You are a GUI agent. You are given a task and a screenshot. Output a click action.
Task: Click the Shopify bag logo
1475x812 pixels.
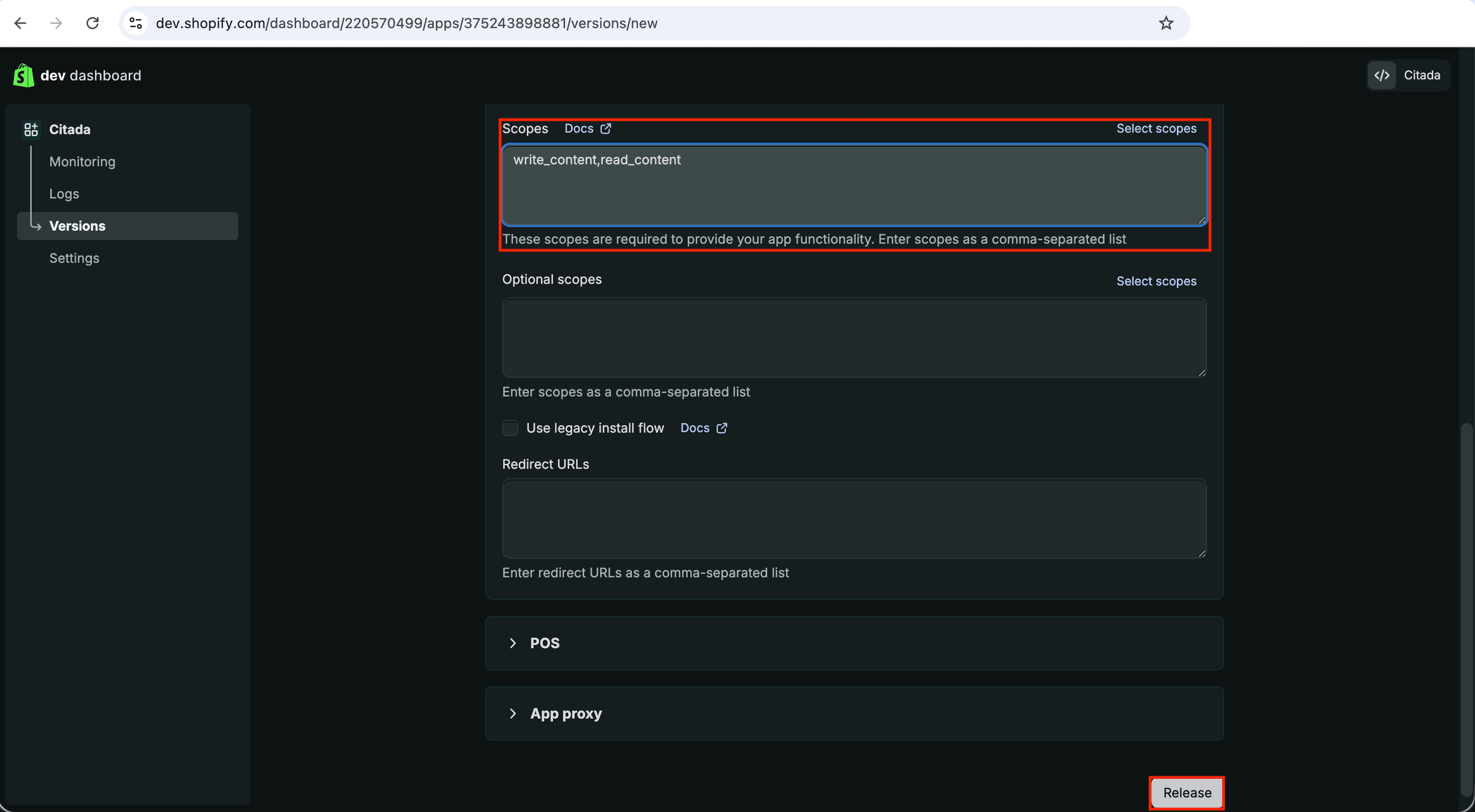click(24, 75)
